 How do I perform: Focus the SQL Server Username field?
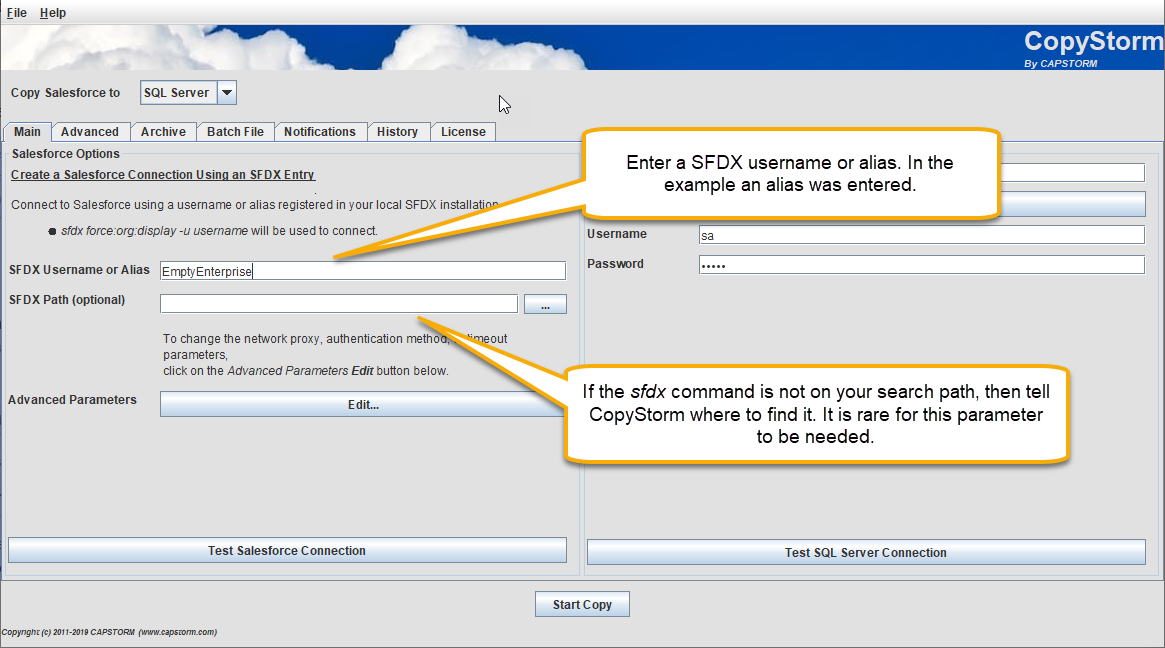[x=922, y=236]
